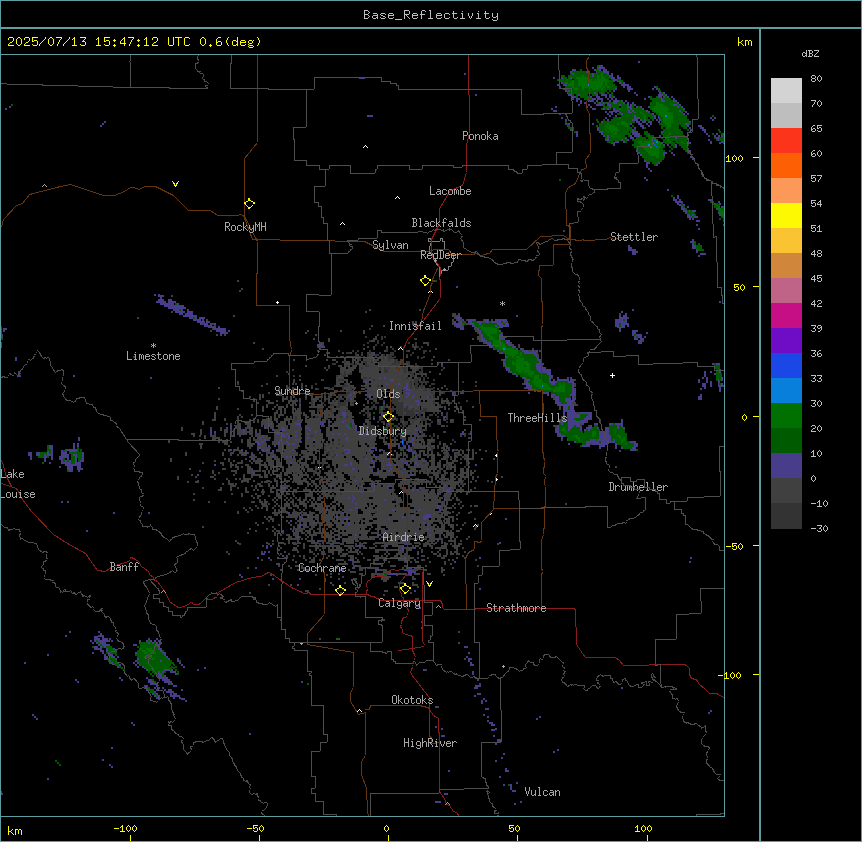Click the Didsbury town label
The image size is (862, 842).
pos(383,431)
